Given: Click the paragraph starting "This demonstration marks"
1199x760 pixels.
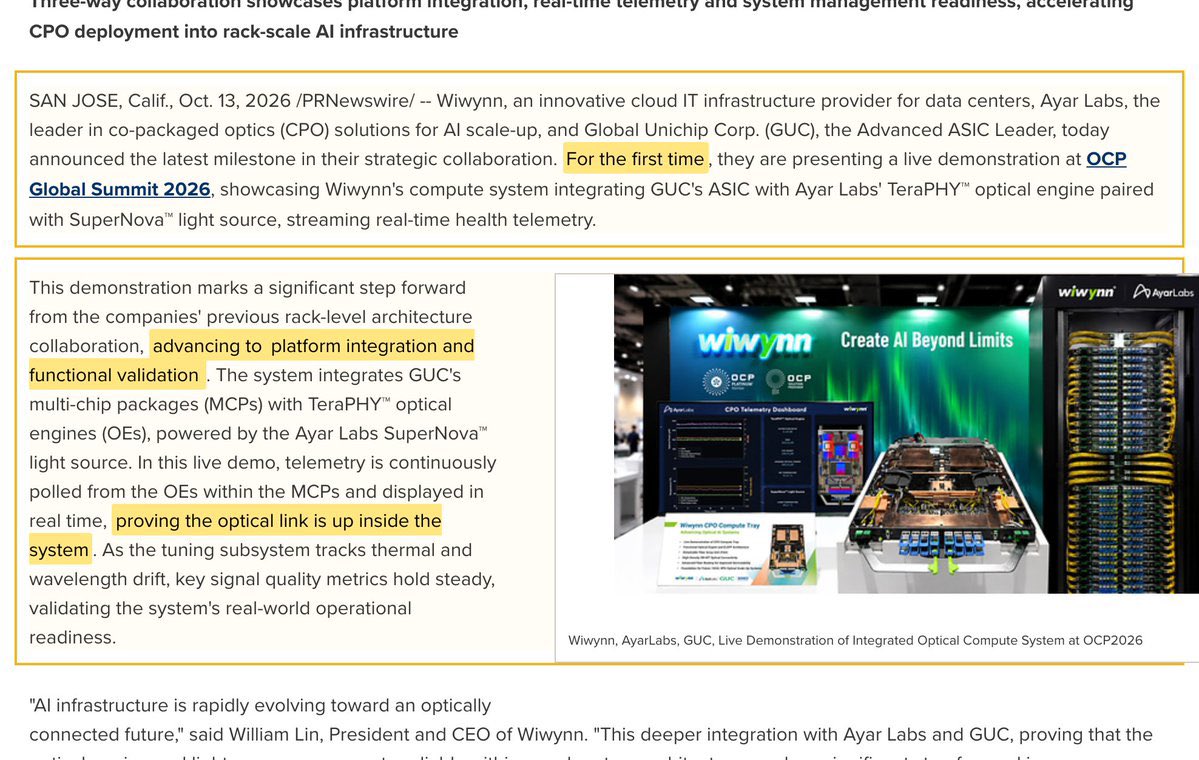Looking at the screenshot, I should click(262, 463).
